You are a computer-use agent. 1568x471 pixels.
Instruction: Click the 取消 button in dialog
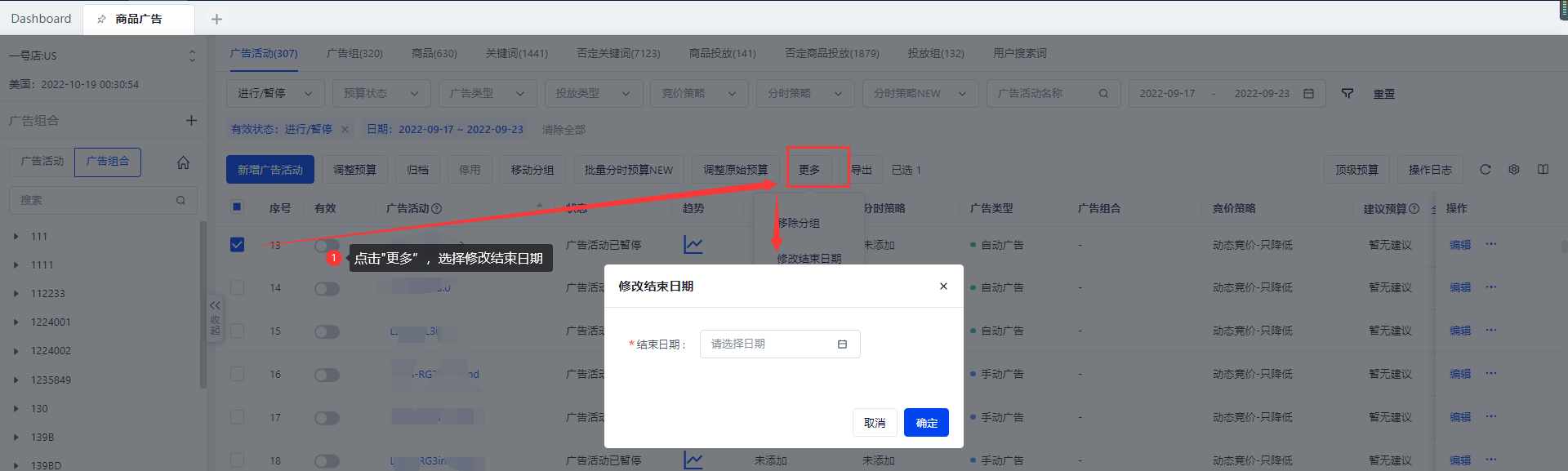coord(875,423)
